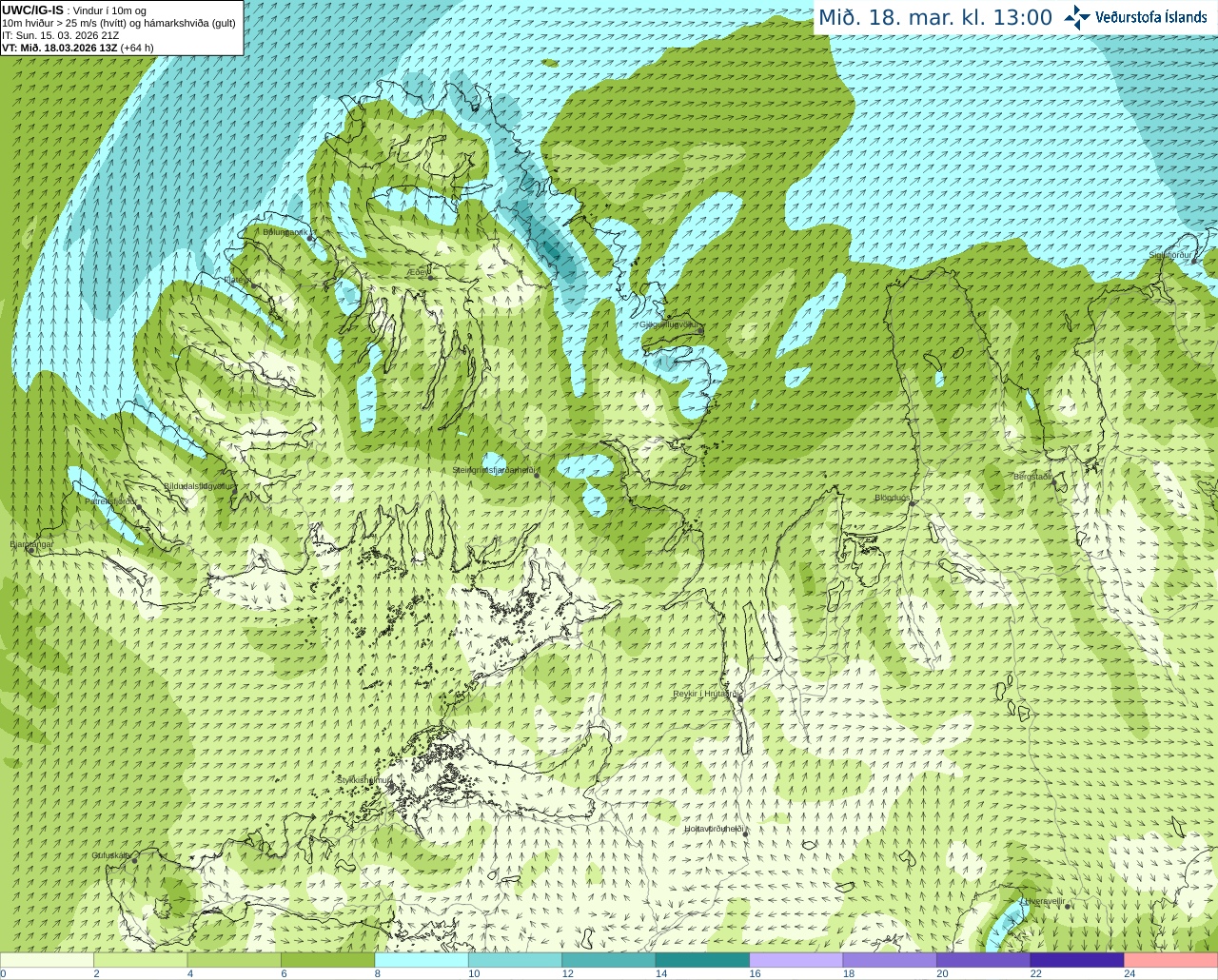Click the 6–8 m/s dark green legend swatch
The image size is (1218, 980).
tap(328, 960)
